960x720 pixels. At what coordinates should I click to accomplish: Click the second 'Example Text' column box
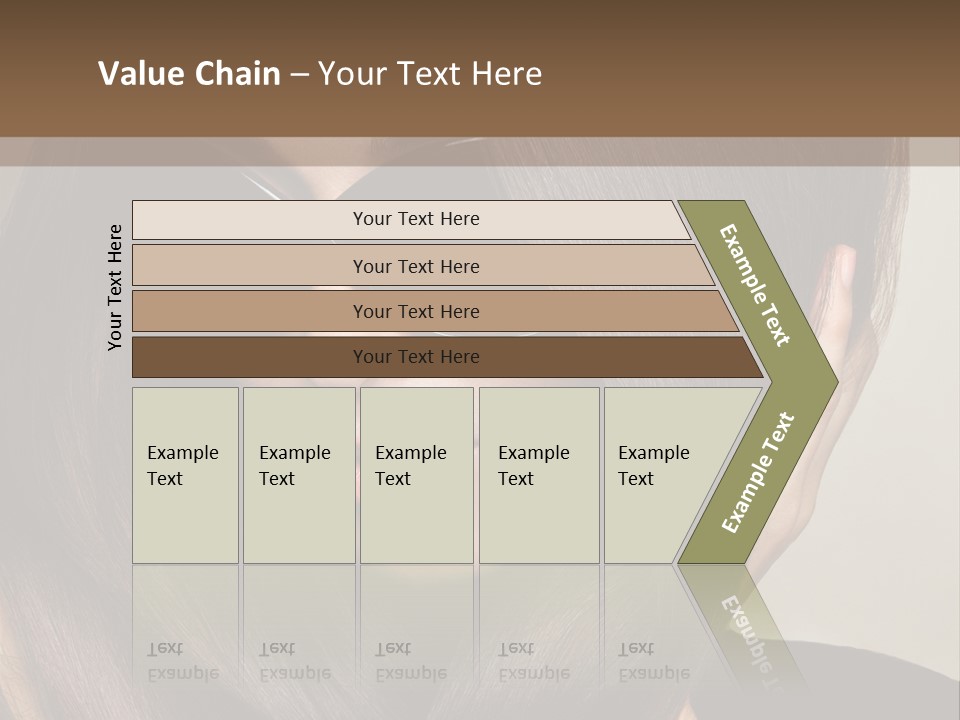coord(299,475)
